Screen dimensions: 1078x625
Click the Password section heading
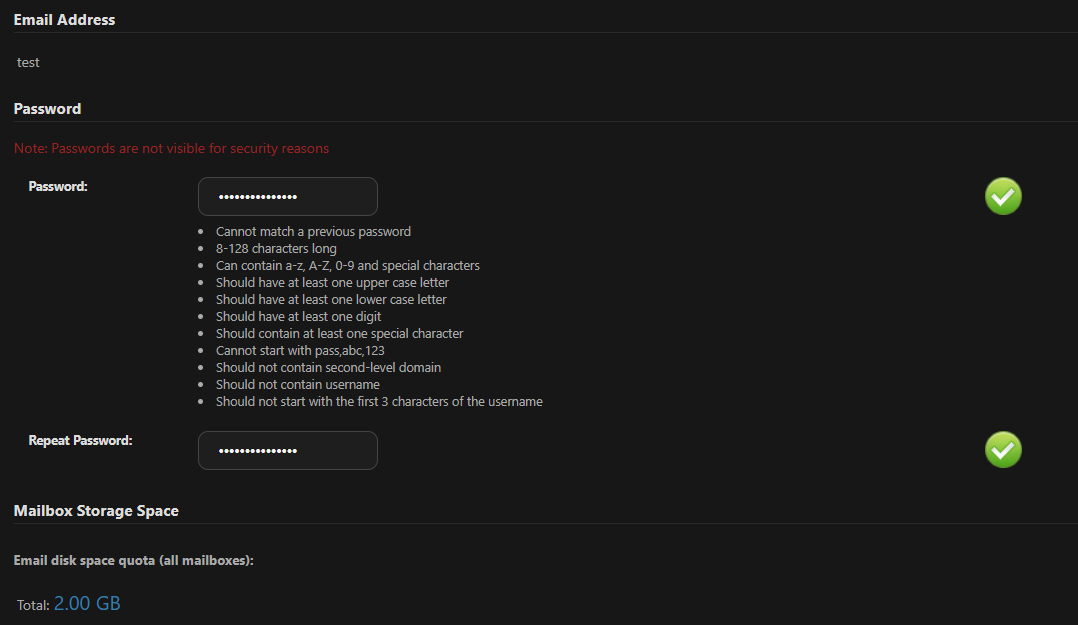[x=47, y=108]
